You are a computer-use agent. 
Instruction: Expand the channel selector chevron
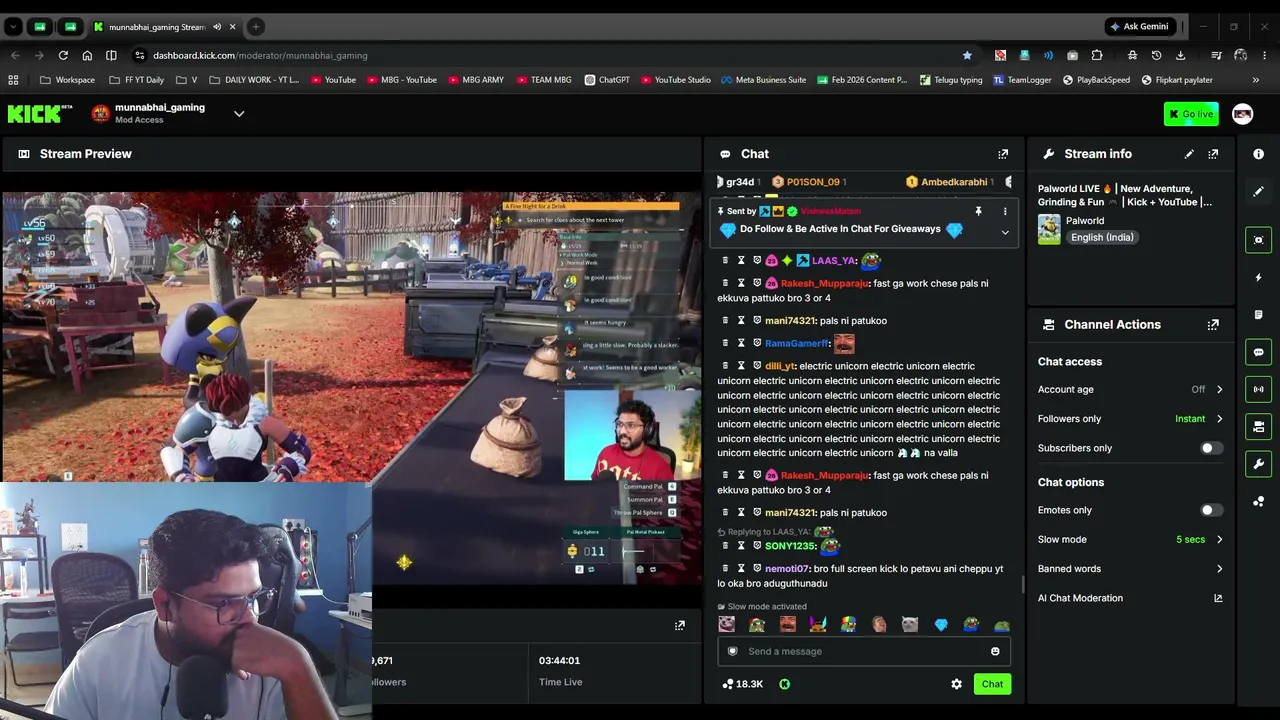click(x=239, y=114)
